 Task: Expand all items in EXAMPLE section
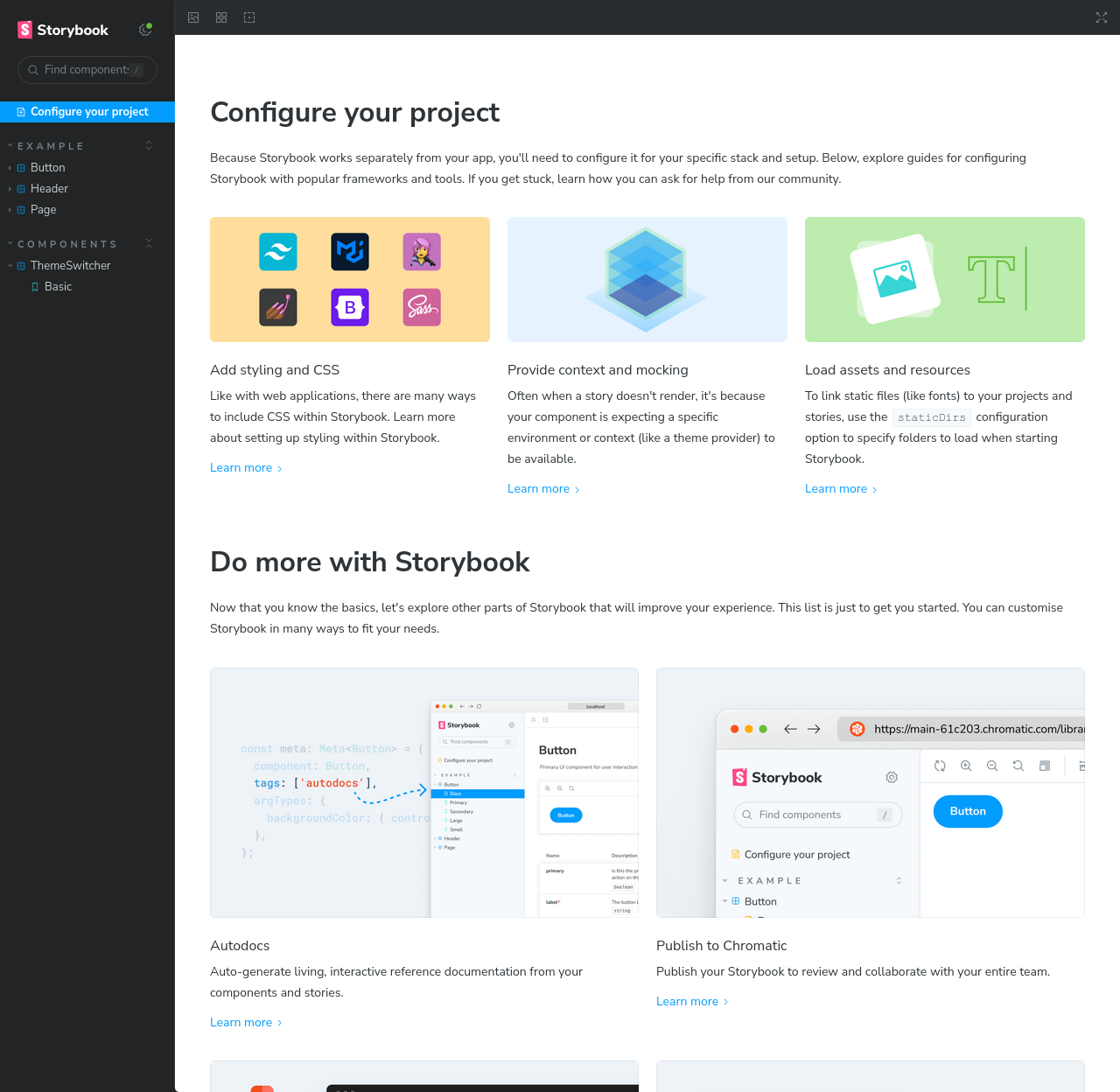click(149, 146)
